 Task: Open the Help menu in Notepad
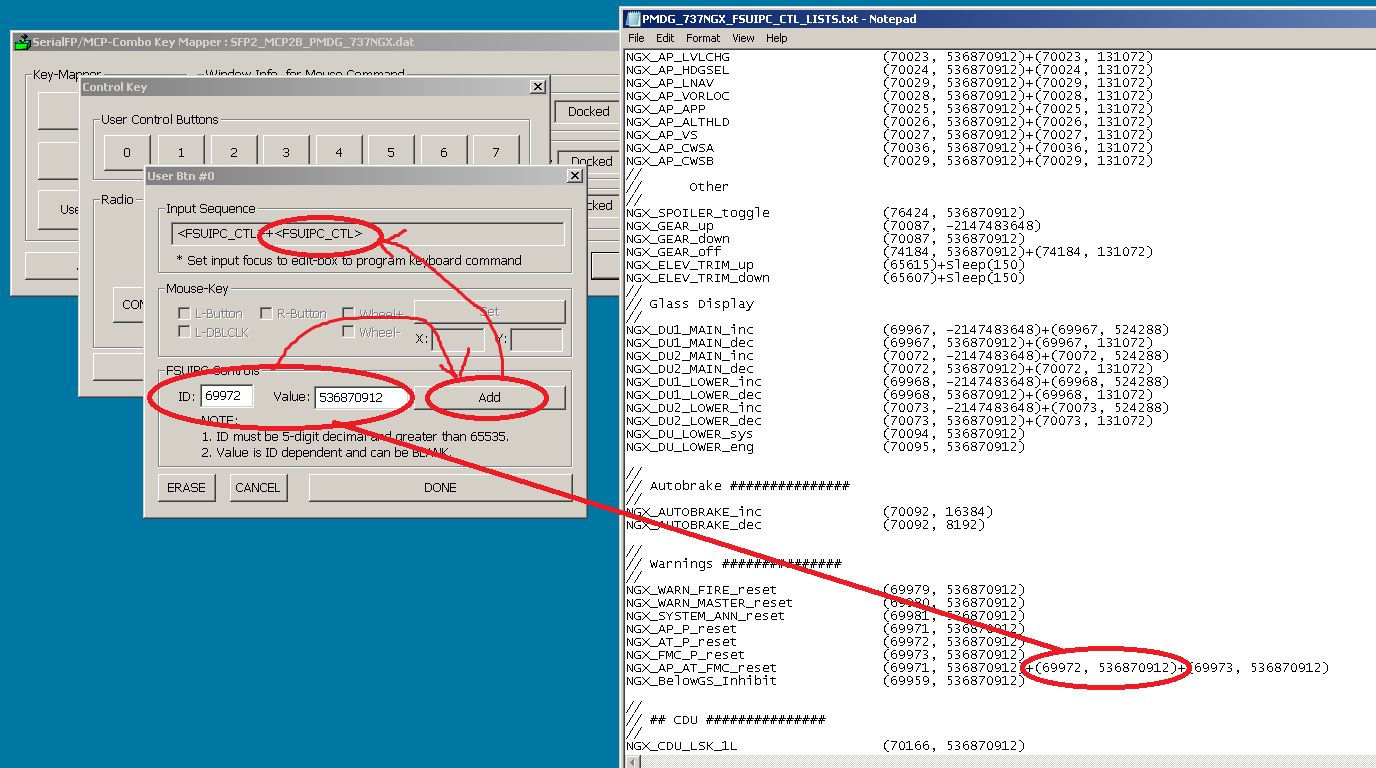tap(777, 38)
